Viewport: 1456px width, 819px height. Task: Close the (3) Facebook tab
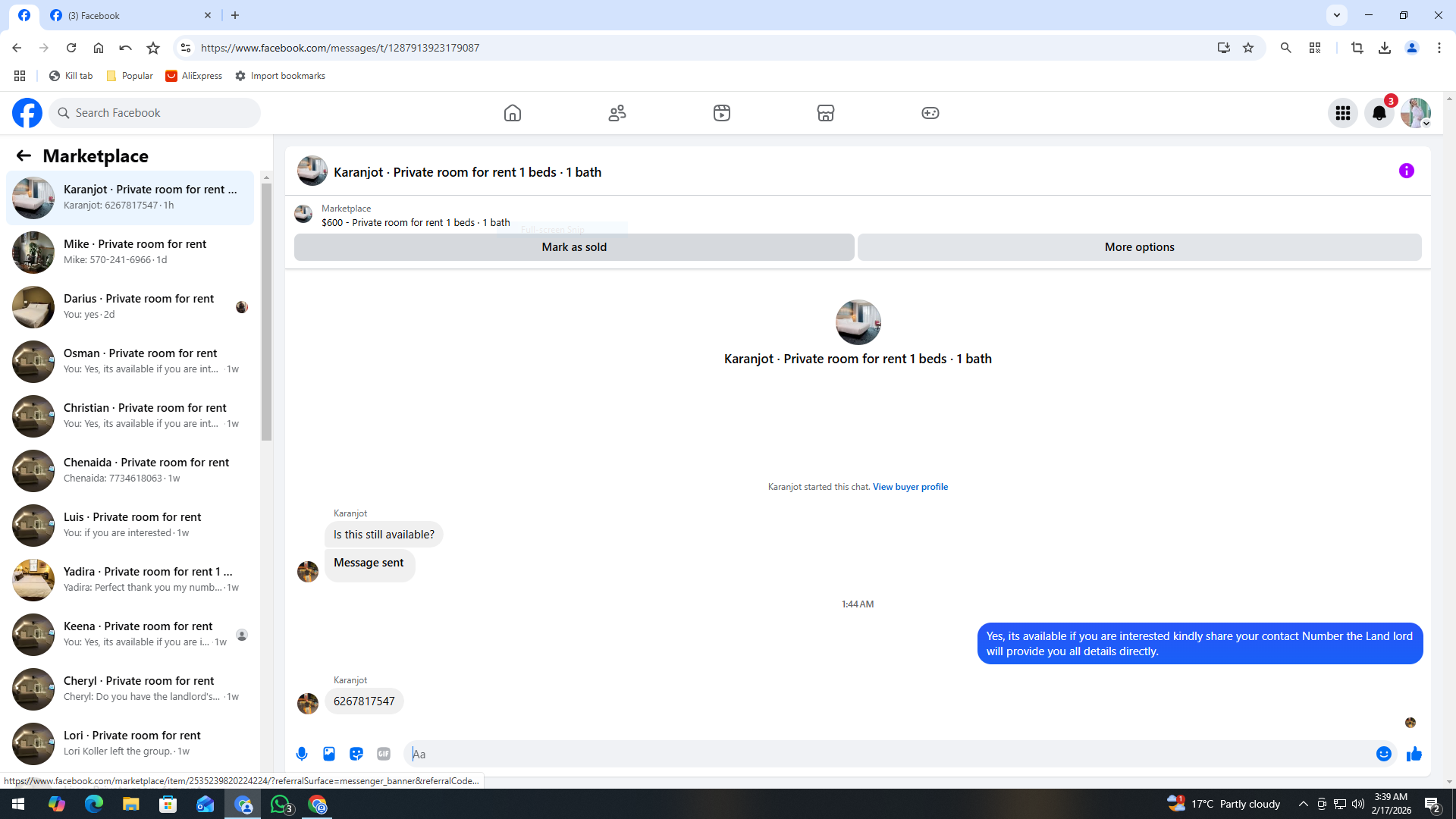208,15
